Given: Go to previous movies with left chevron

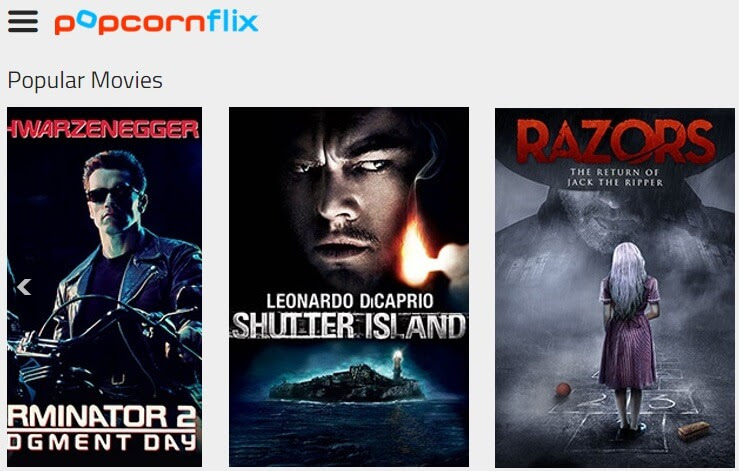Looking at the screenshot, I should pos(24,287).
